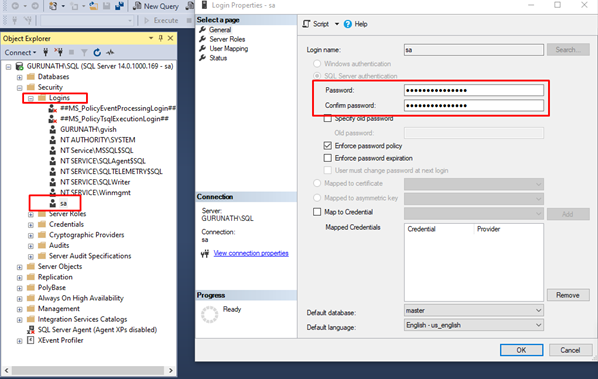
Task: Expand the Databases folder
Action: (19, 77)
